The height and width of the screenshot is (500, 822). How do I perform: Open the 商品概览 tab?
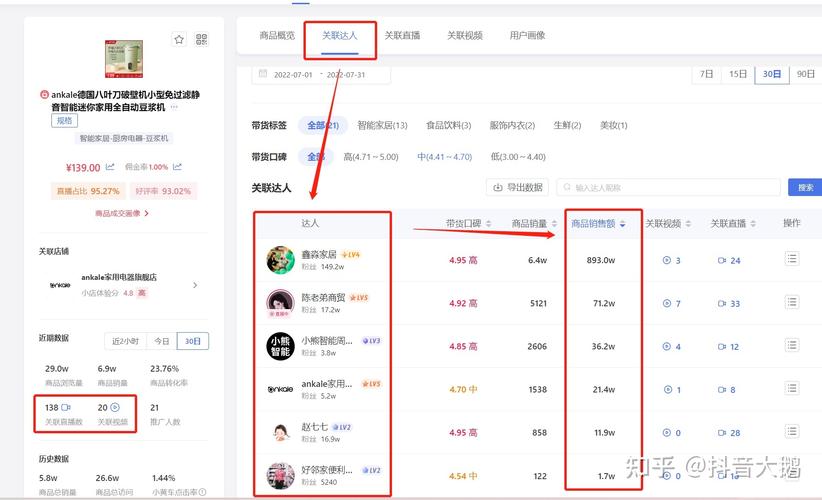tap(277, 36)
